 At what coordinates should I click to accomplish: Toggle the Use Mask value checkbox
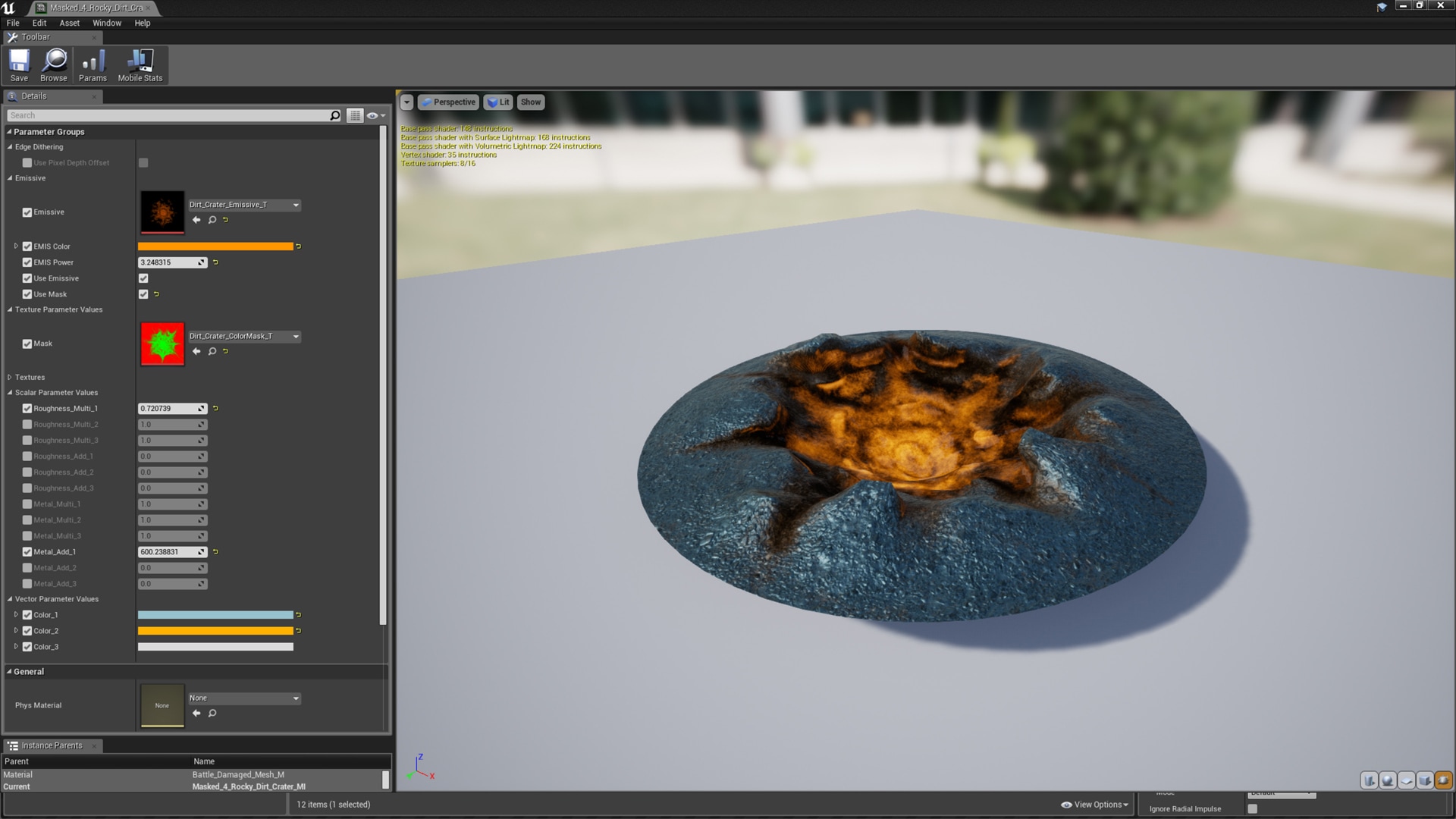coord(143,294)
